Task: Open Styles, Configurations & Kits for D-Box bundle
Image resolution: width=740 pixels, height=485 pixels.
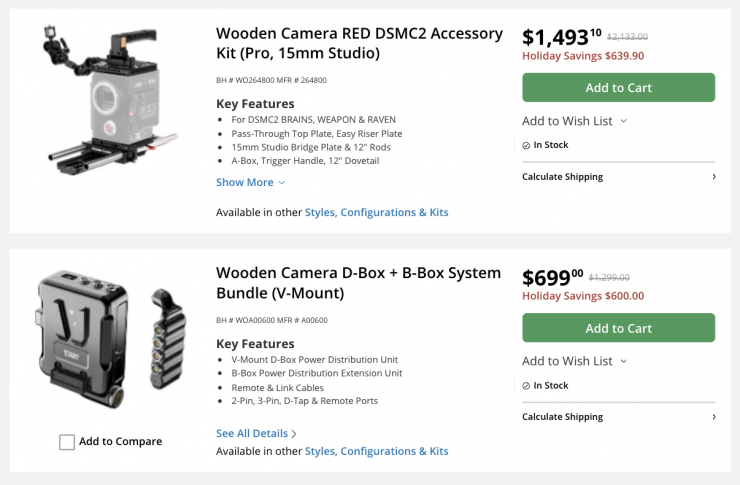Action: (x=376, y=451)
